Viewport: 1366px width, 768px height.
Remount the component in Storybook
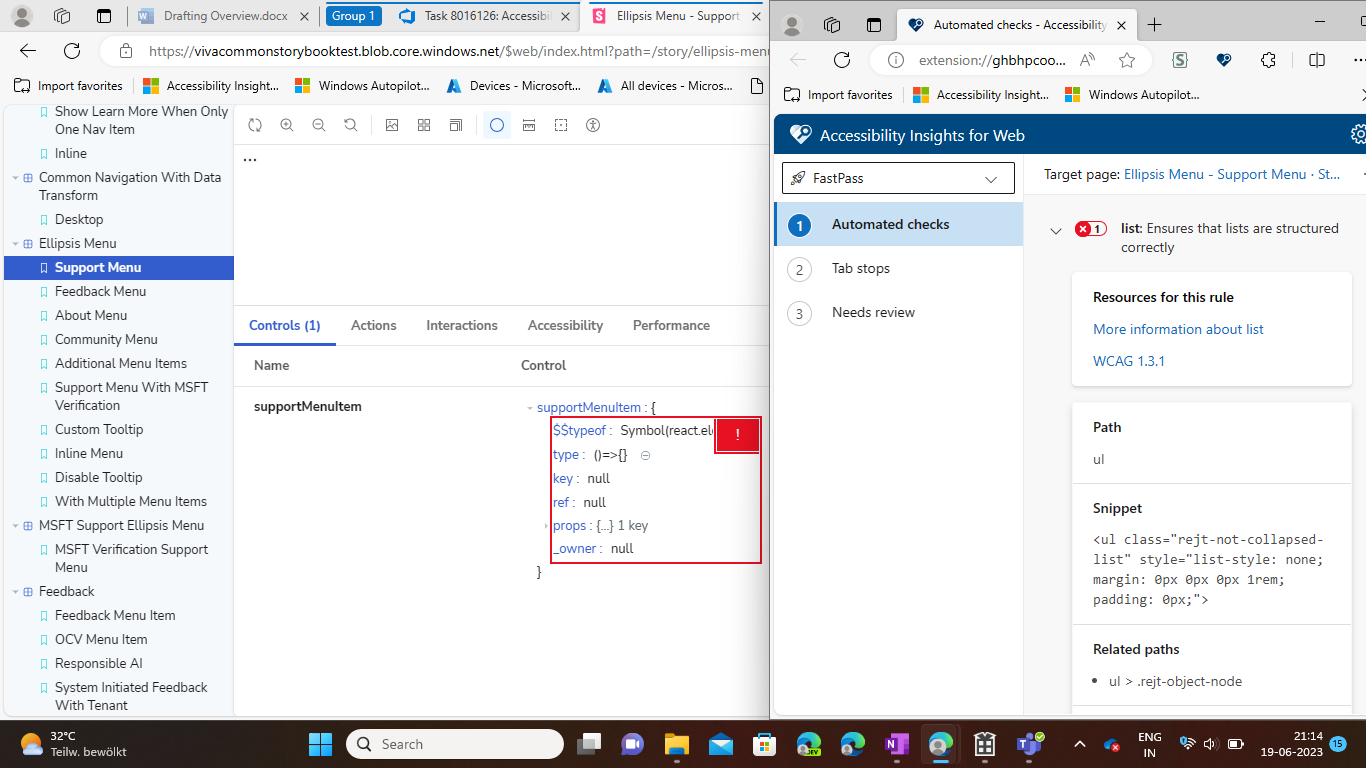(x=255, y=125)
